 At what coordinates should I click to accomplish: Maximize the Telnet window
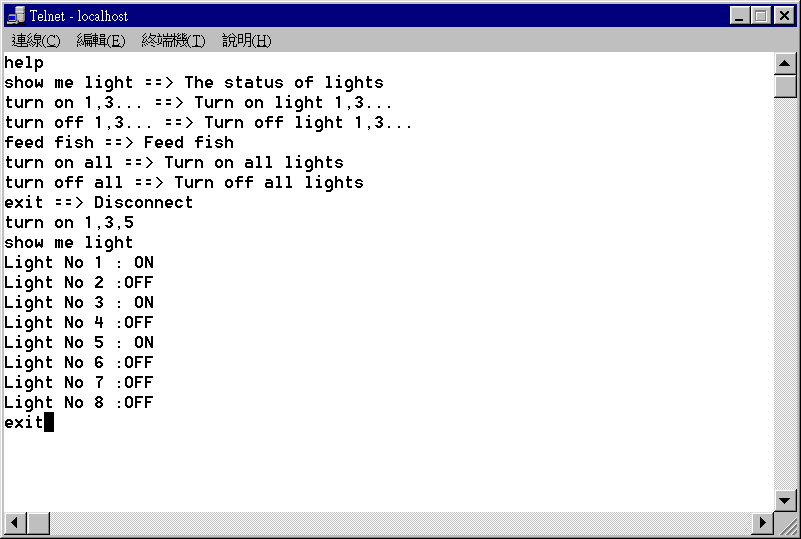[759, 16]
